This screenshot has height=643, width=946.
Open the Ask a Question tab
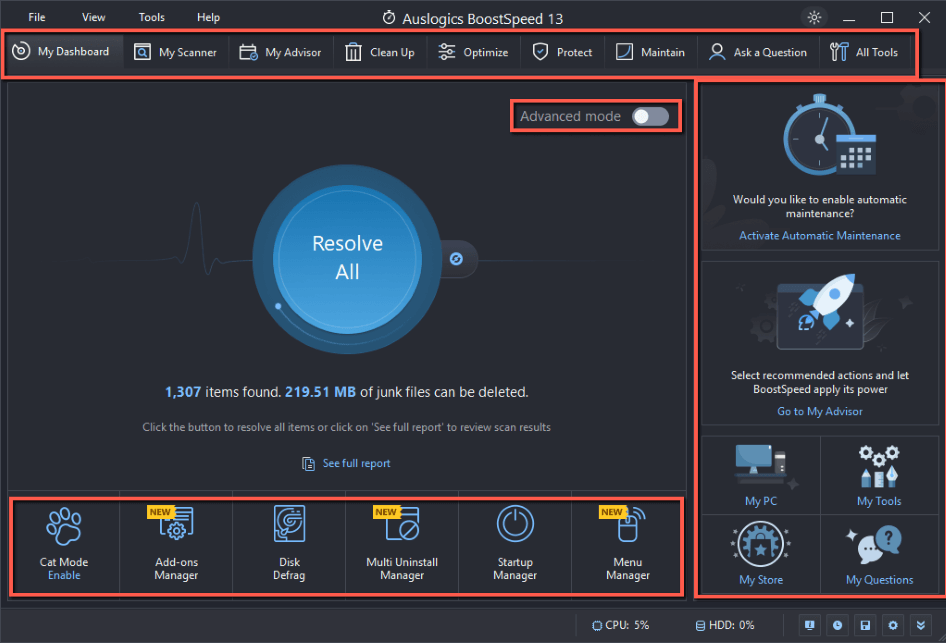(759, 52)
